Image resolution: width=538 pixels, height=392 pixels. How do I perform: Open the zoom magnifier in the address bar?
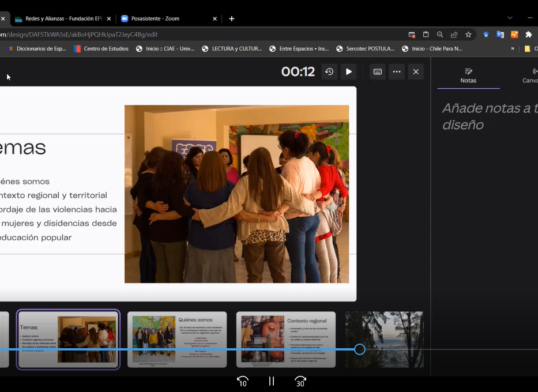click(440, 34)
